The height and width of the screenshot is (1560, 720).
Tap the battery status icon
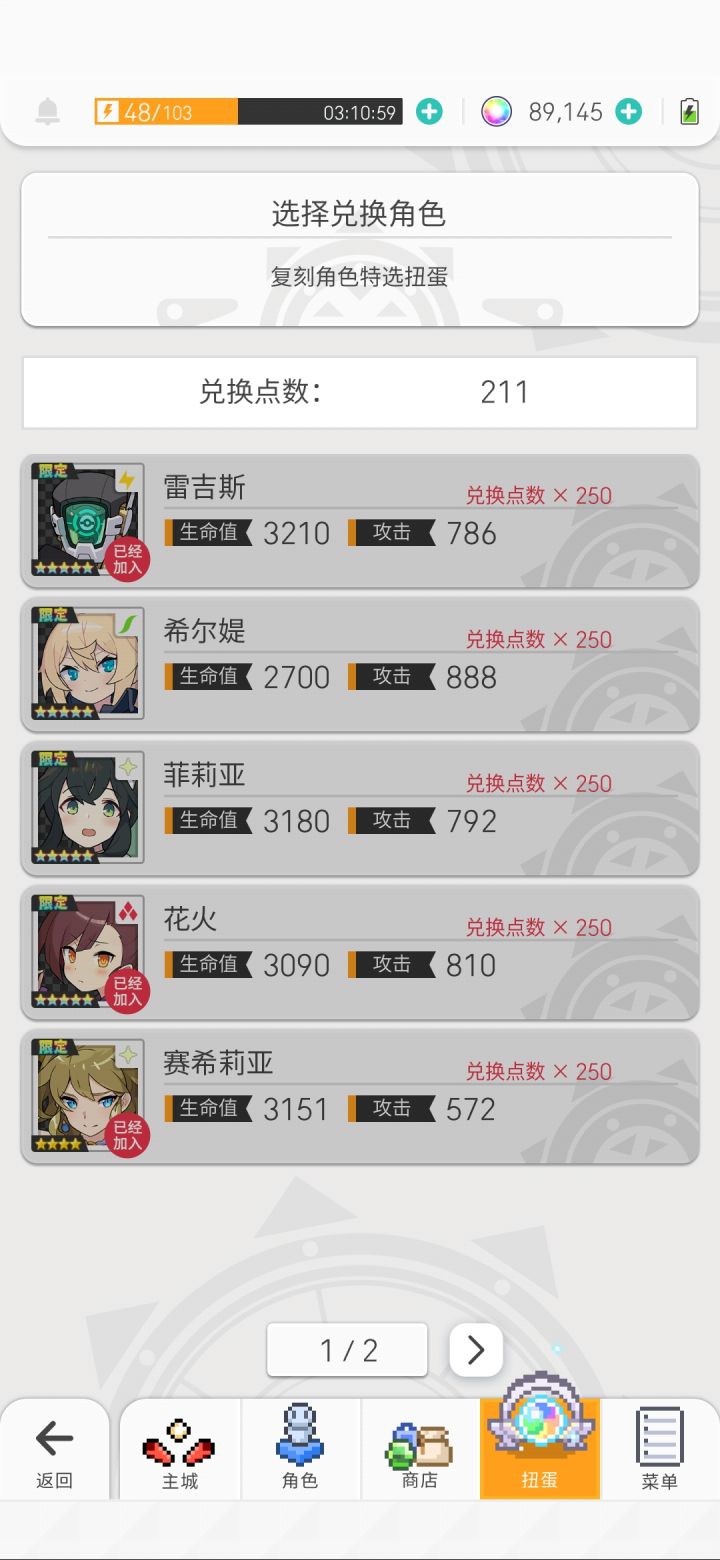[689, 112]
